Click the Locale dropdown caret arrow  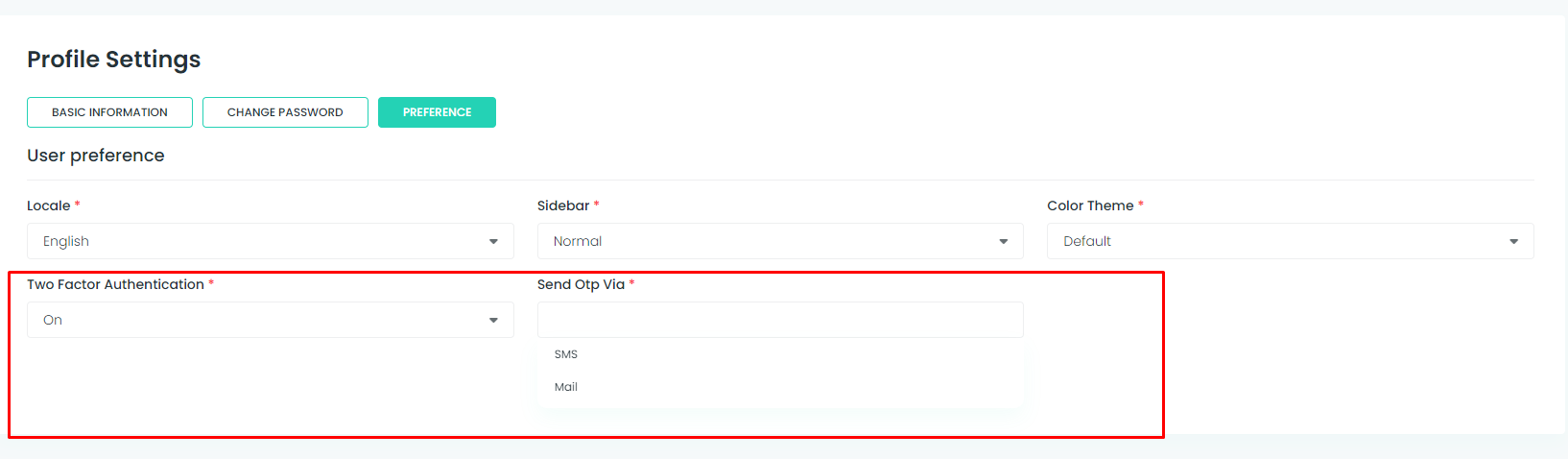click(493, 242)
